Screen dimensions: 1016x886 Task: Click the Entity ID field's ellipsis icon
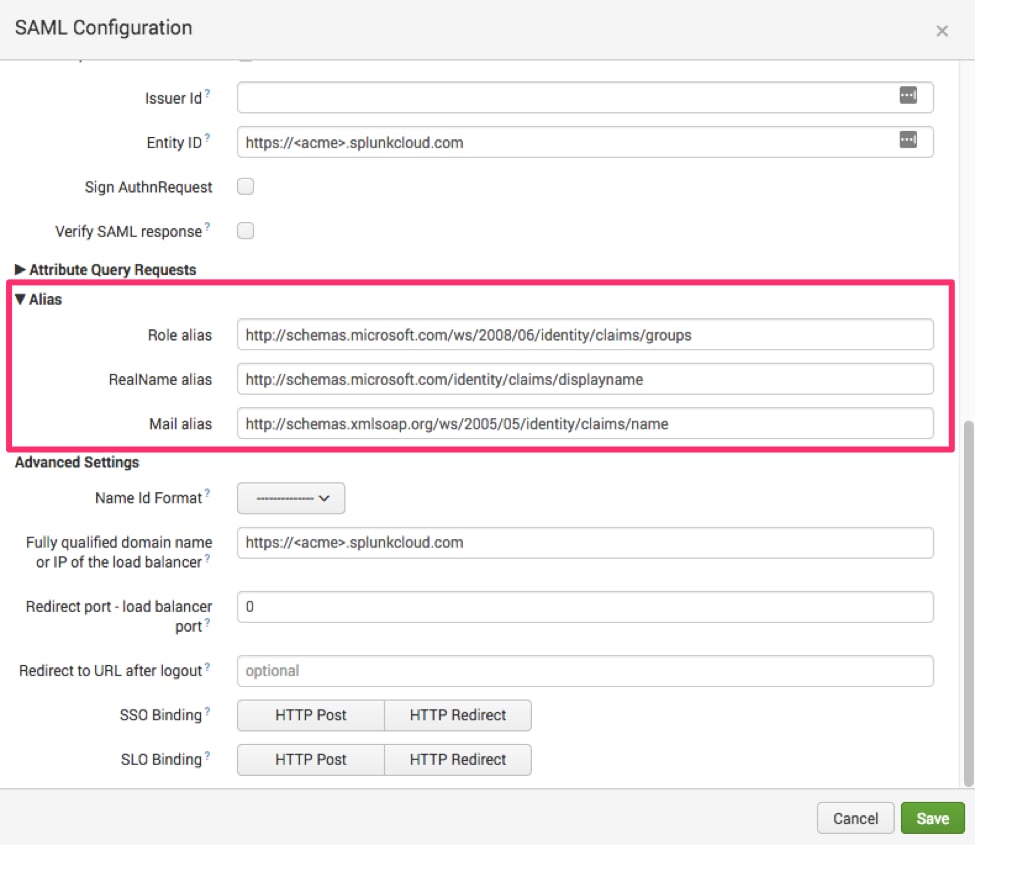(x=908, y=139)
